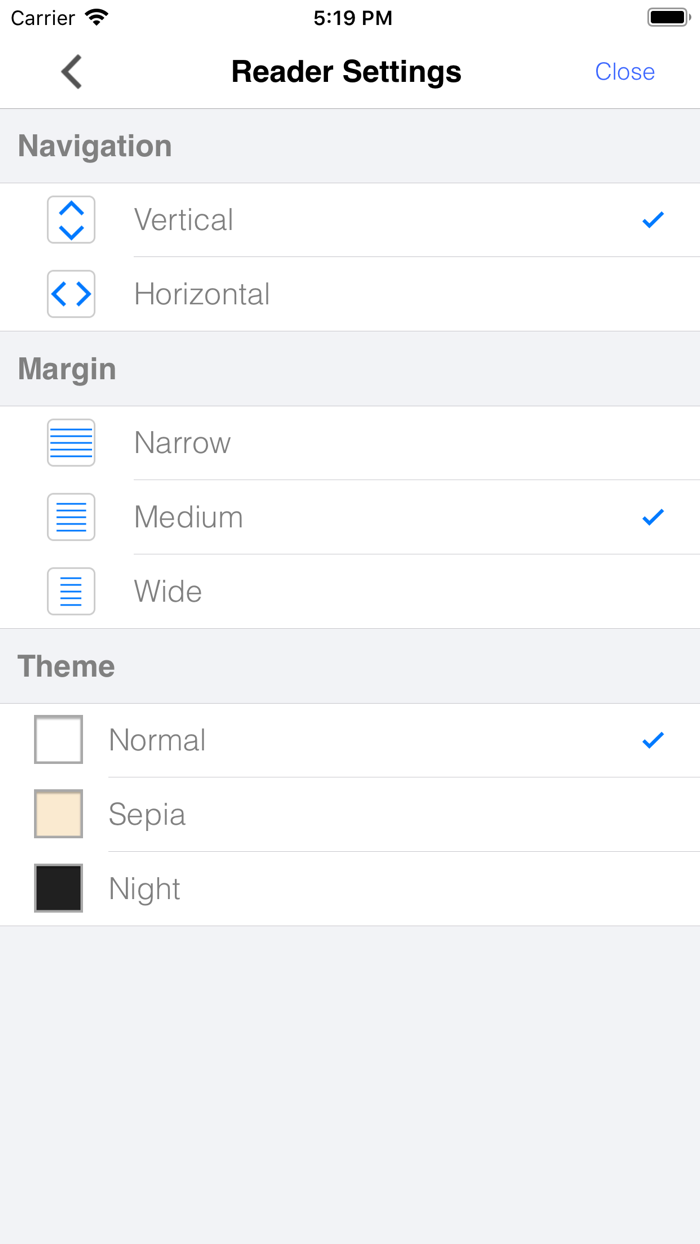
Task: Tap the narrow margin lines icon
Action: [x=71, y=443]
